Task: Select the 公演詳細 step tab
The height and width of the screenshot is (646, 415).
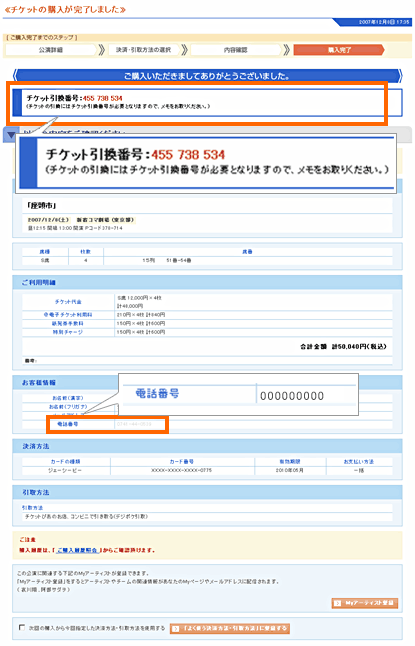Action: [x=51, y=50]
